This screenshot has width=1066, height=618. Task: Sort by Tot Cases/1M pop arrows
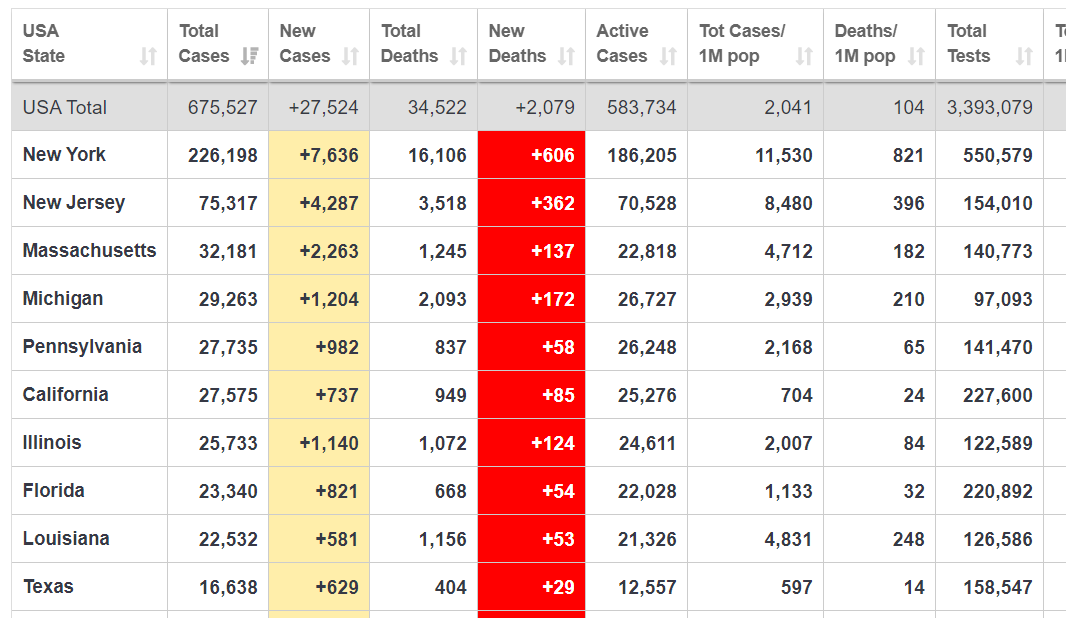(804, 56)
